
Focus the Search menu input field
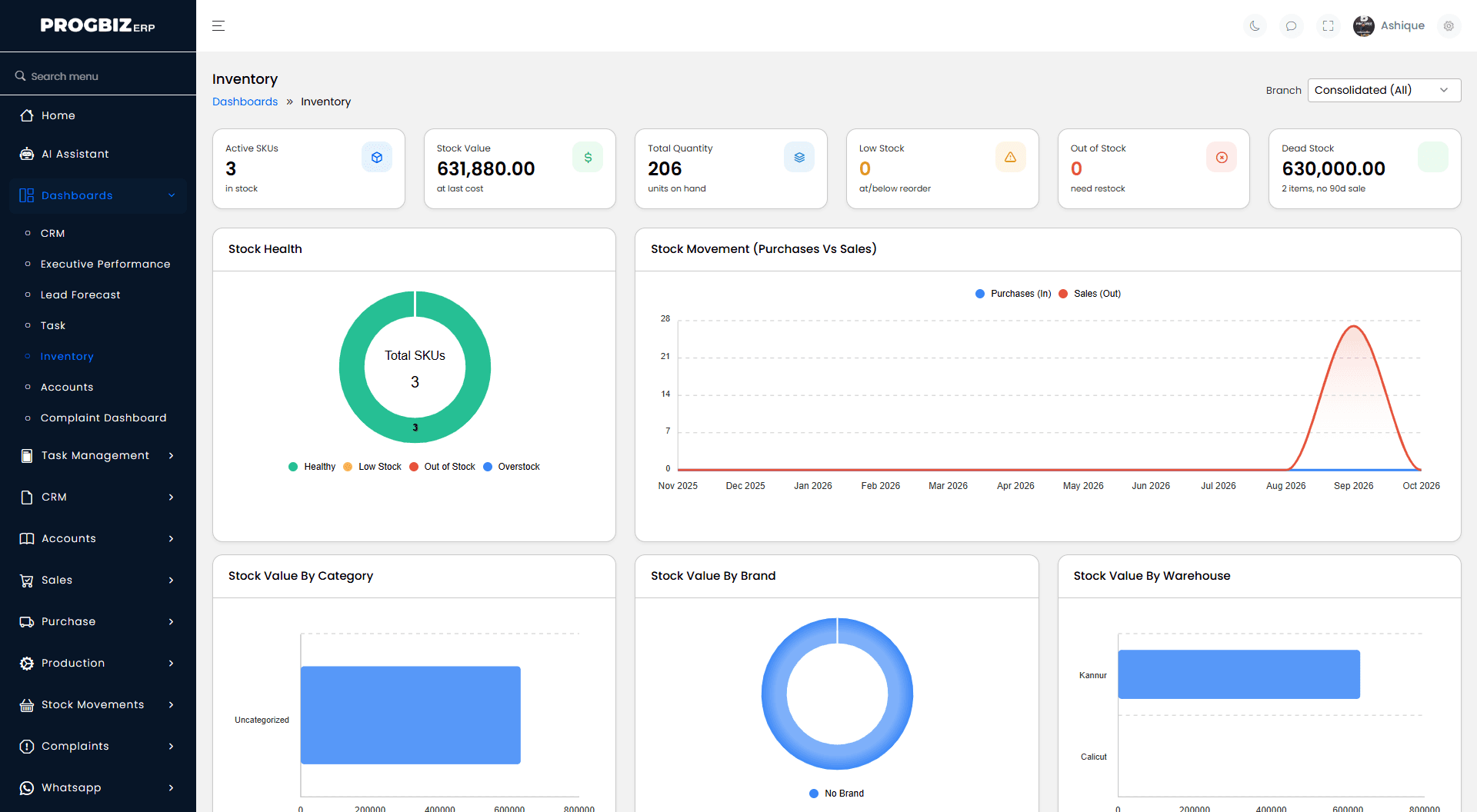click(x=98, y=76)
